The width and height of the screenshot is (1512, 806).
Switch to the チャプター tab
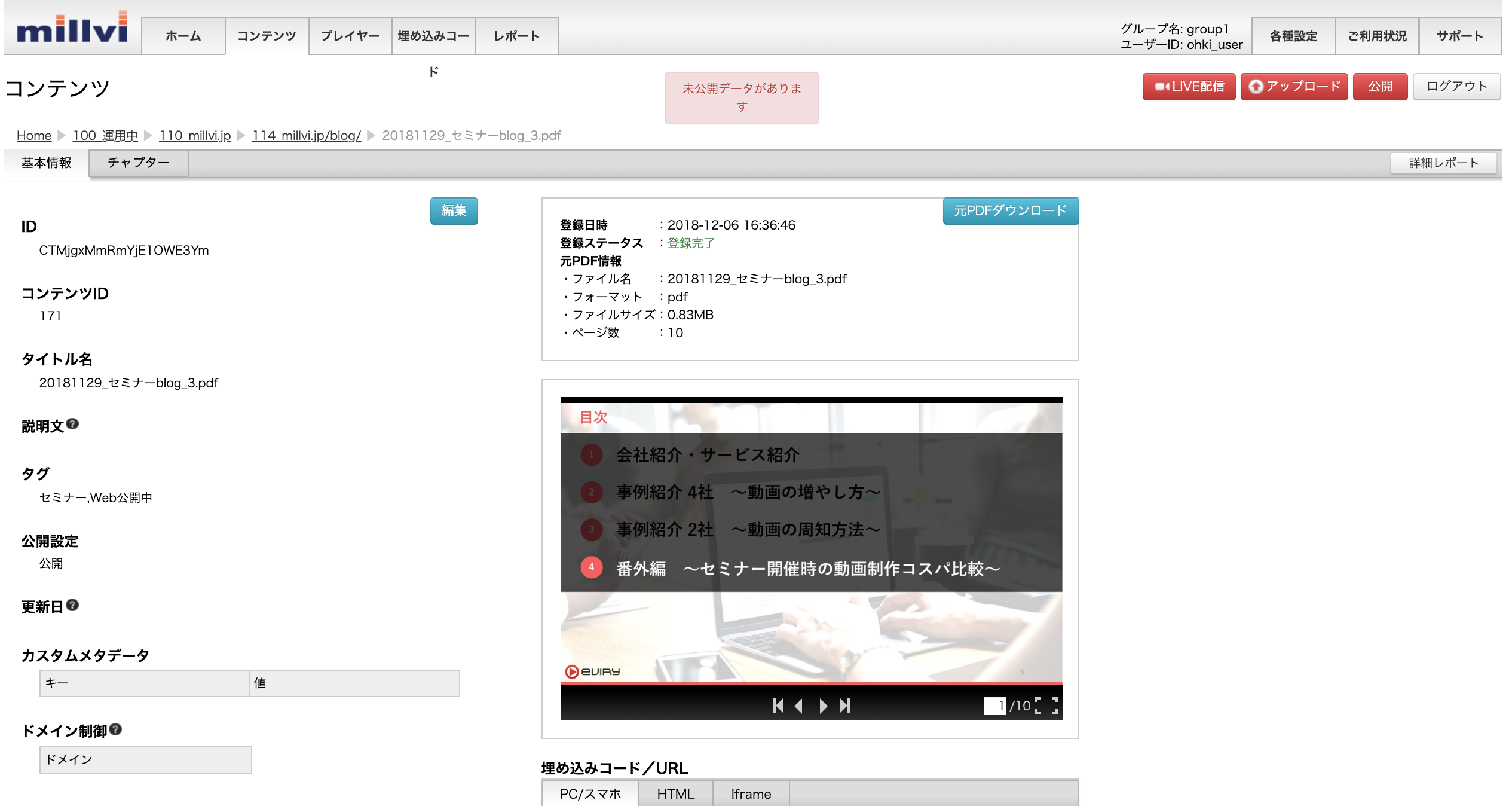[x=139, y=163]
